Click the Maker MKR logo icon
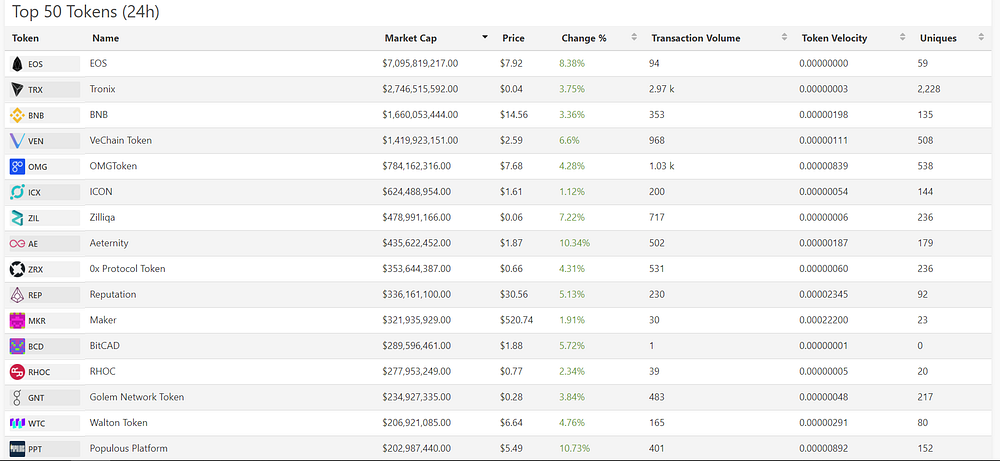Viewport: 1000px width, 461px height. coord(17,321)
